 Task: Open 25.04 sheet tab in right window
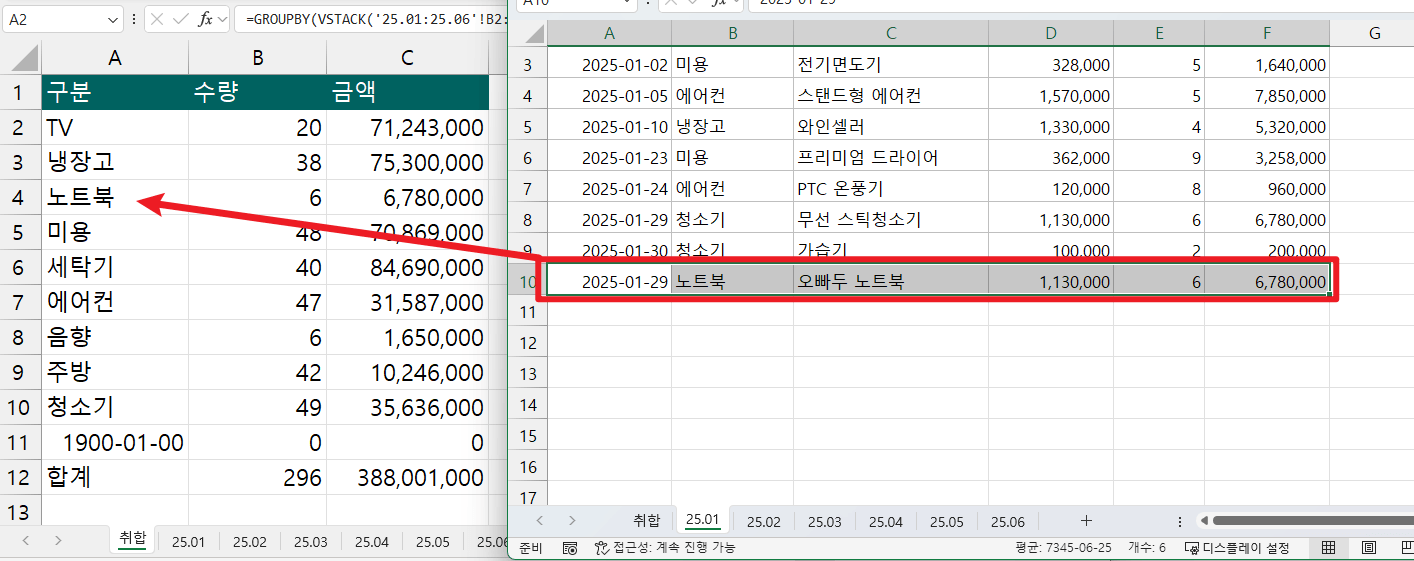(885, 521)
